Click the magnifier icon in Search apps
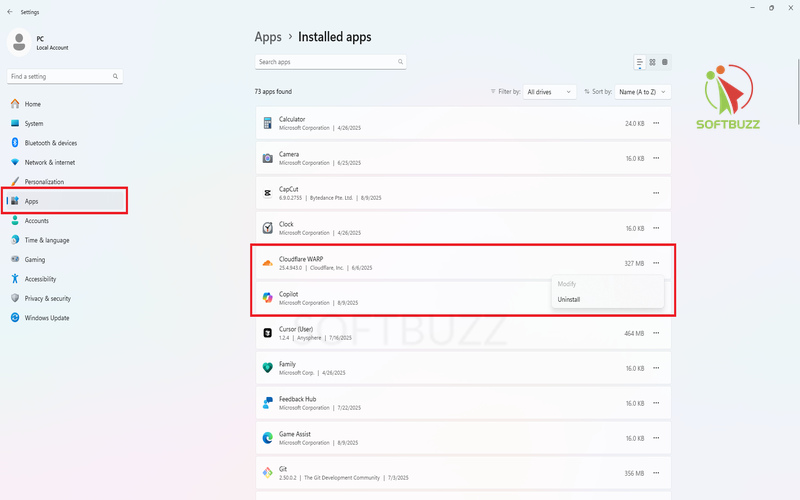This screenshot has height=500, width=800. click(401, 62)
